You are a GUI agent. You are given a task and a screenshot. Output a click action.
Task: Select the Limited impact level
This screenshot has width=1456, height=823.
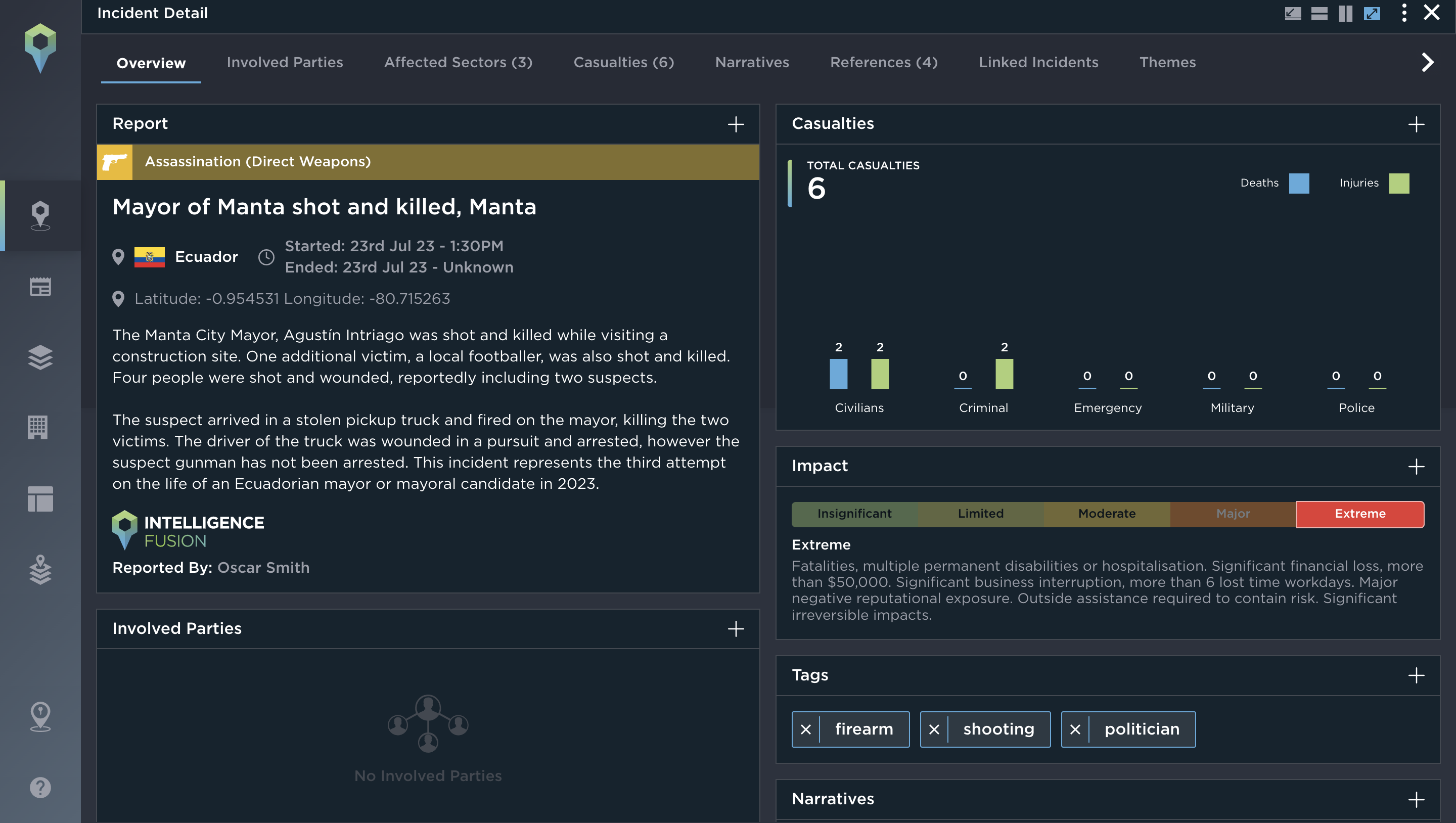coord(981,514)
